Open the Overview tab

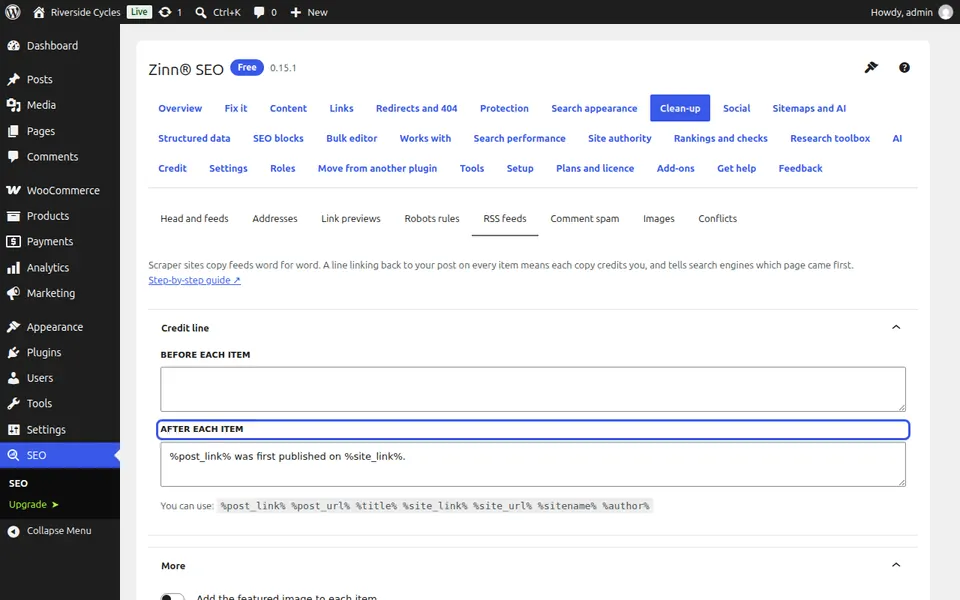coord(180,108)
